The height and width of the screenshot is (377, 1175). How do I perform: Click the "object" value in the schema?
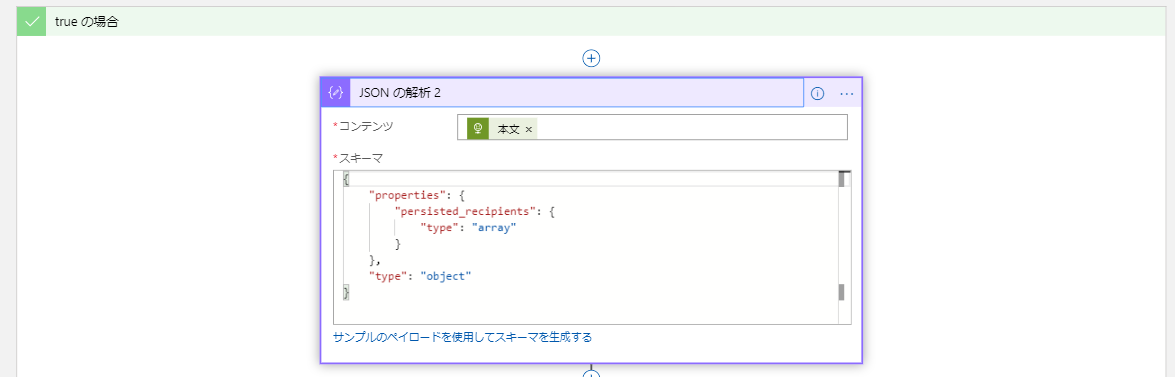pos(446,276)
